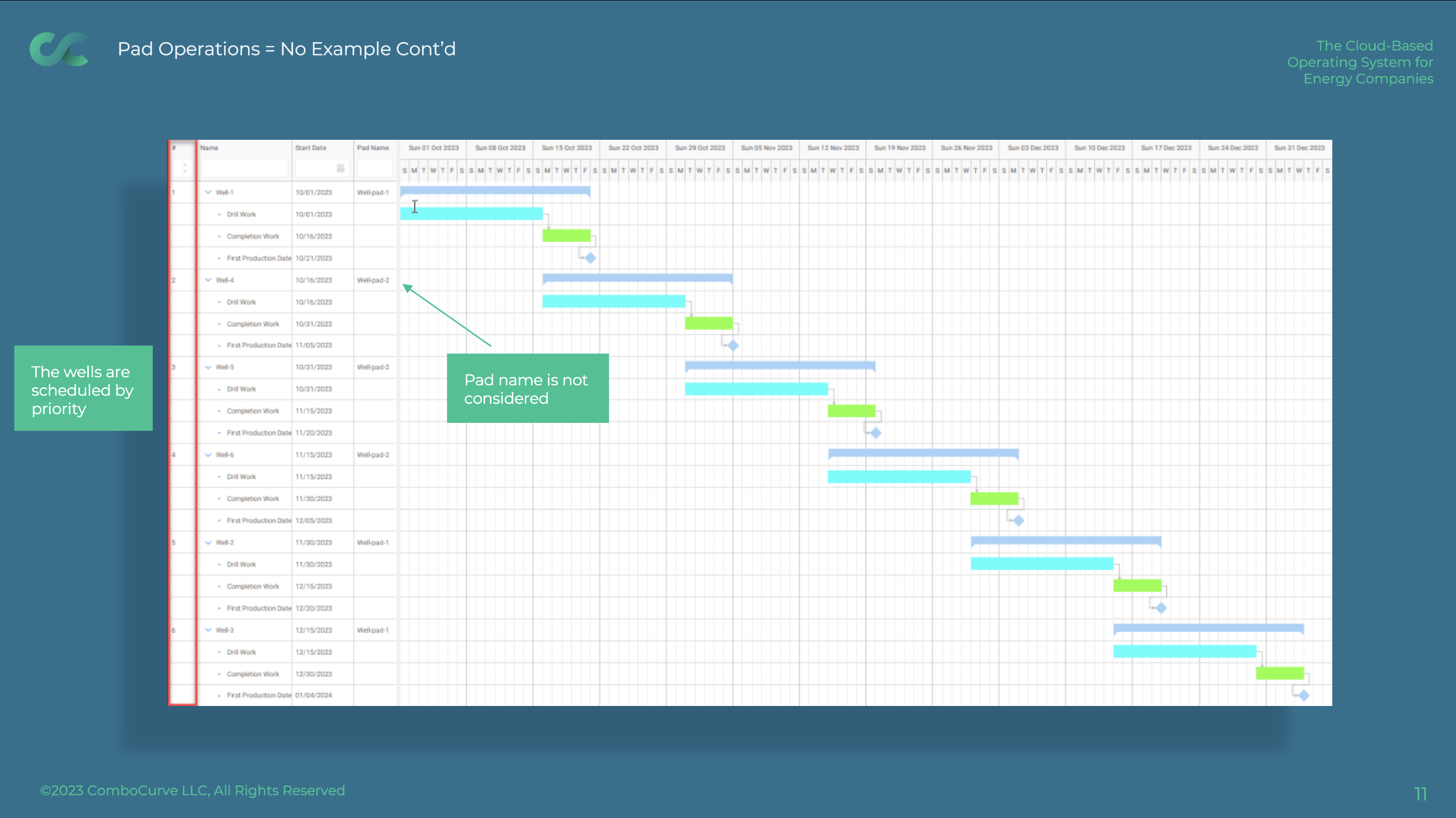Viewport: 1456px width, 818px height.
Task: Collapse the Well-6 tree row
Action: [208, 455]
